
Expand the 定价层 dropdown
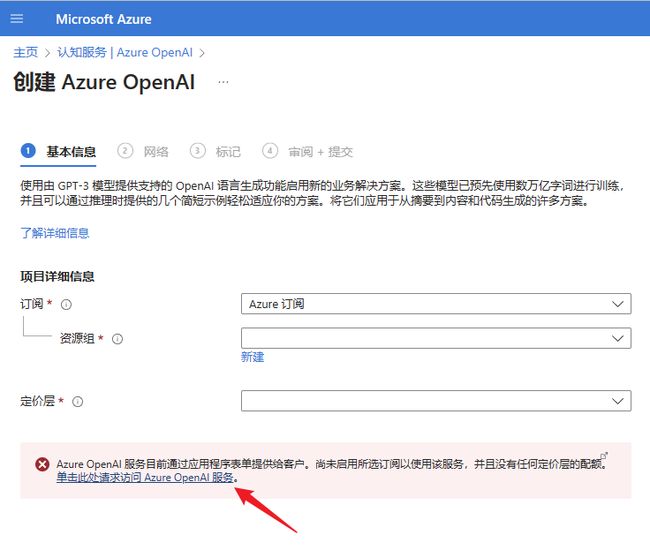coord(436,401)
